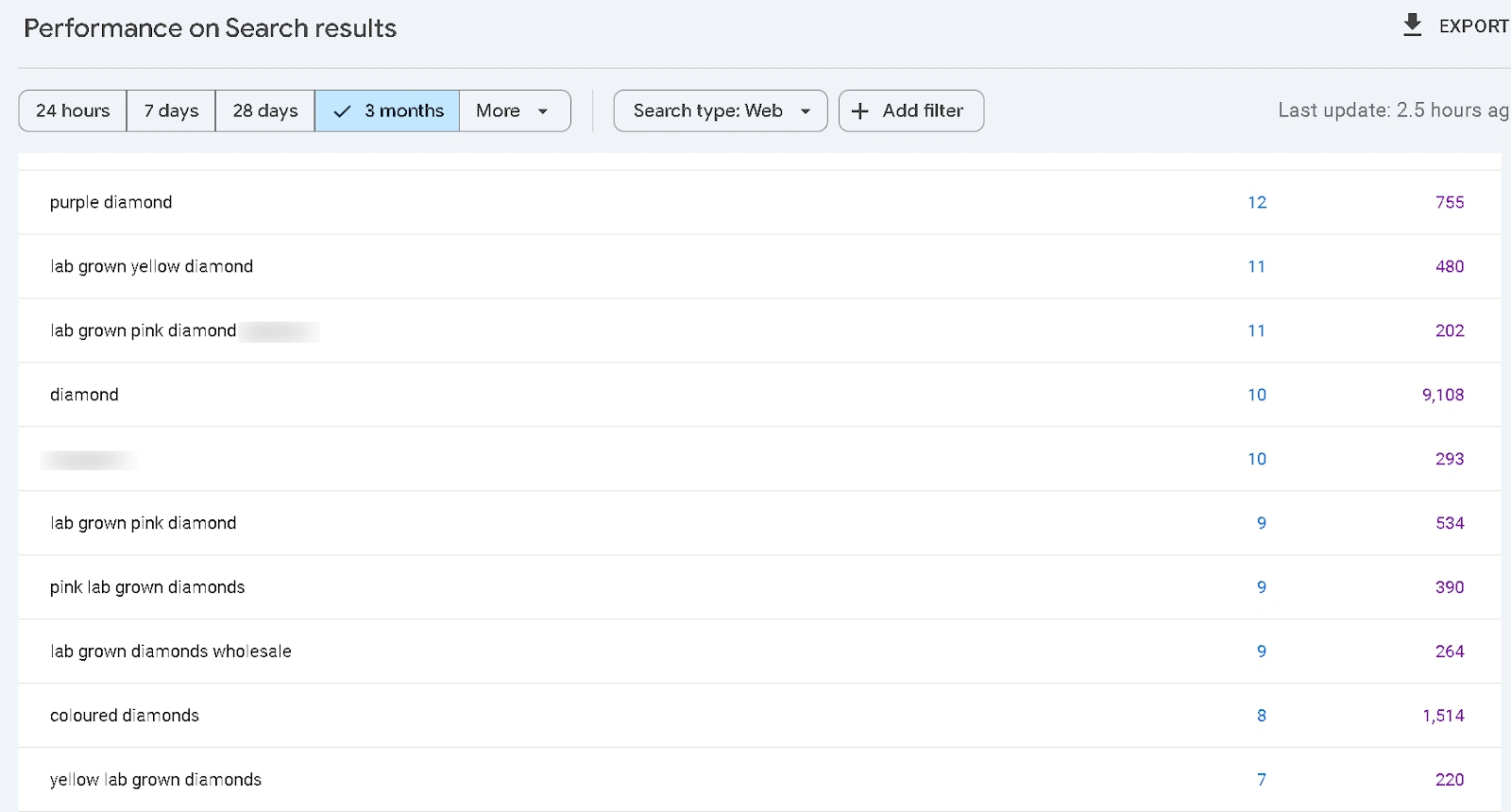Viewport: 1511px width, 812px height.
Task: Click the EXPORT button label
Action: pyautogui.click(x=1473, y=26)
